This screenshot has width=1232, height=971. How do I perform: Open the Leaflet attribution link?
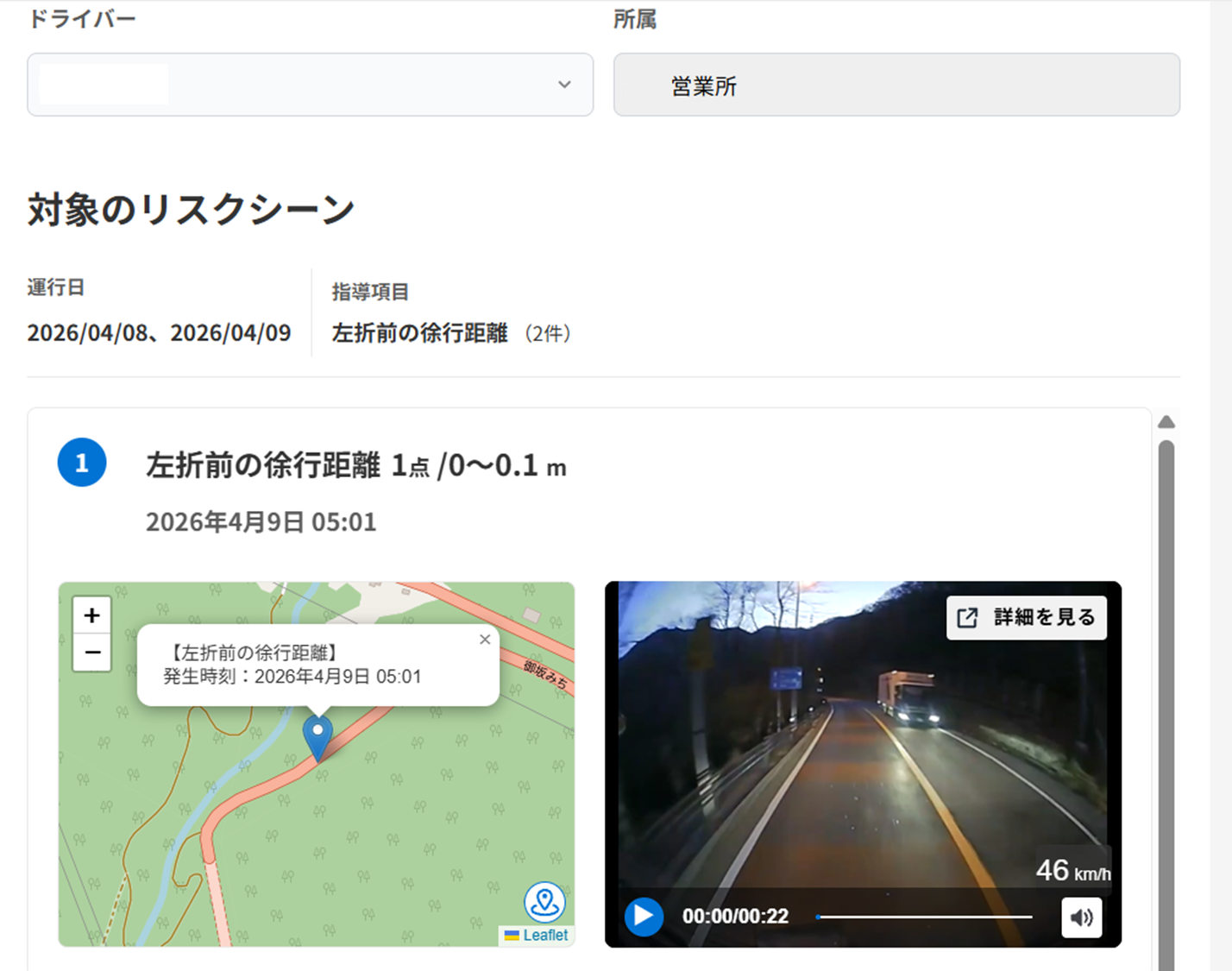point(545,935)
